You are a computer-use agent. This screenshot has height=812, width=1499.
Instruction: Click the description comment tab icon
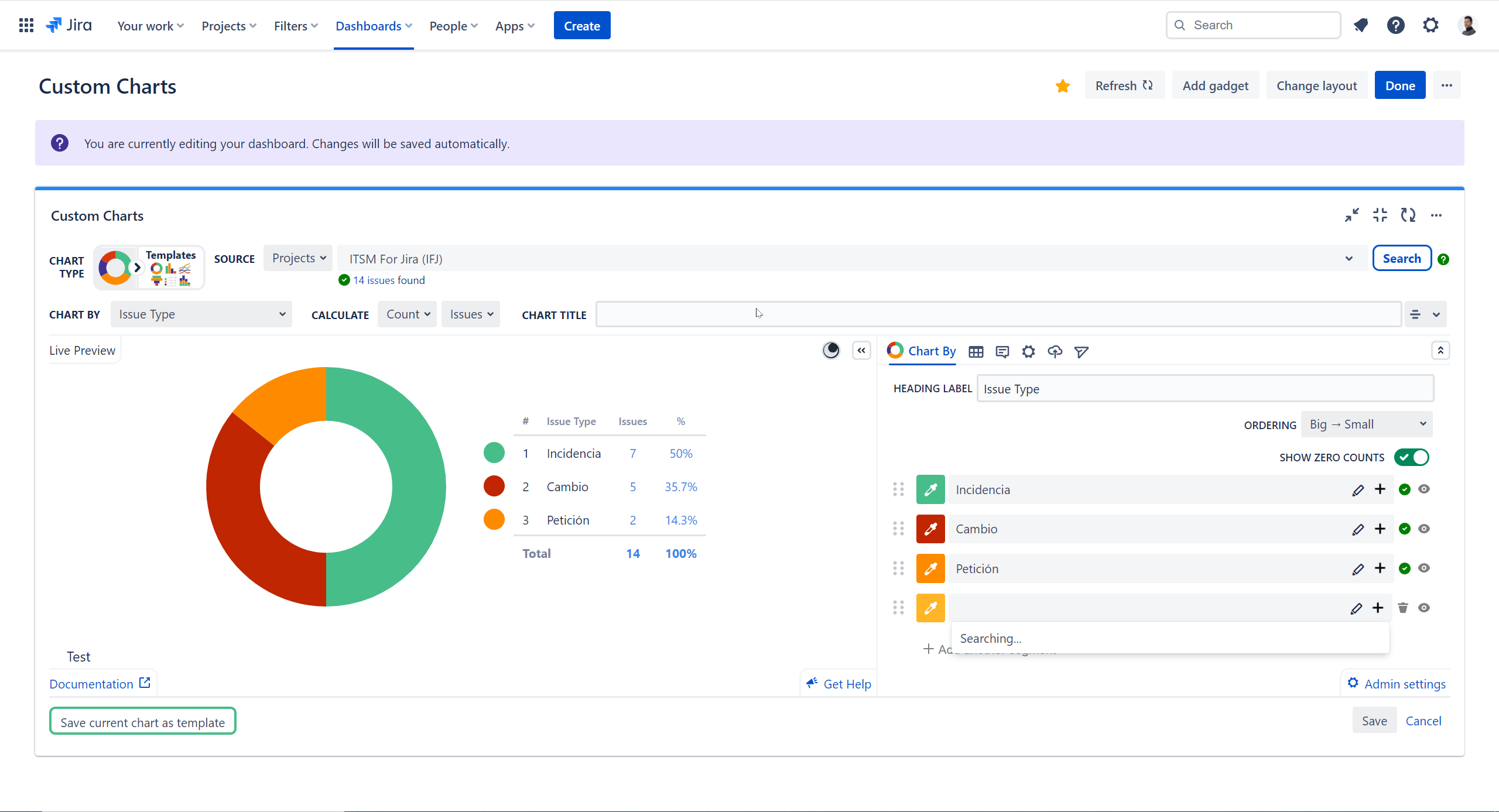[x=1002, y=352]
